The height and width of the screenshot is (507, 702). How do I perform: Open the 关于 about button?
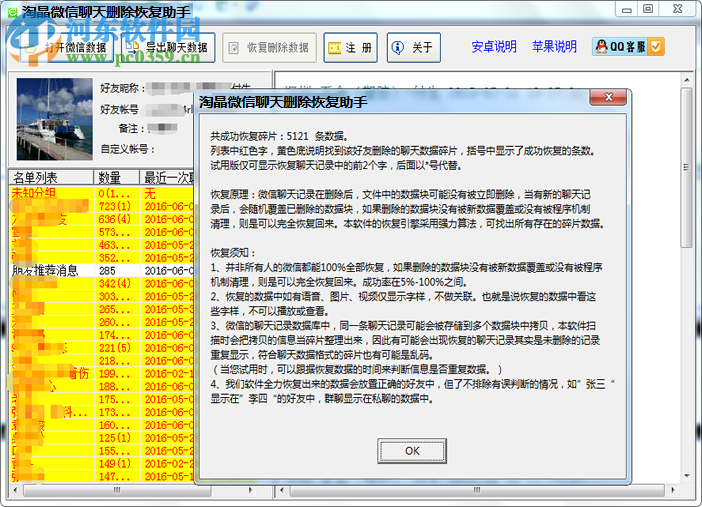[x=414, y=47]
